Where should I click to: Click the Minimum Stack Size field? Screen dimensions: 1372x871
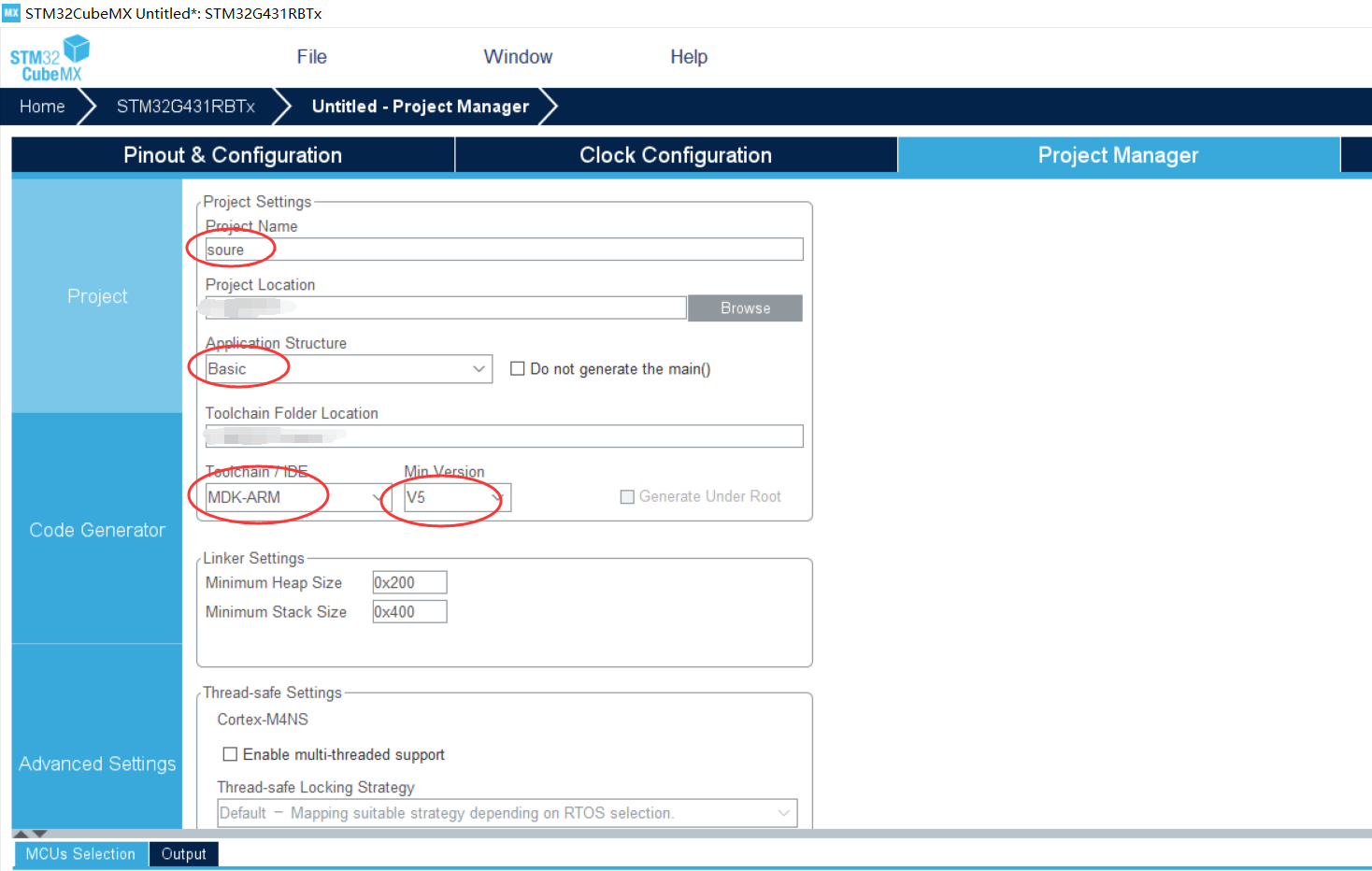click(x=409, y=612)
